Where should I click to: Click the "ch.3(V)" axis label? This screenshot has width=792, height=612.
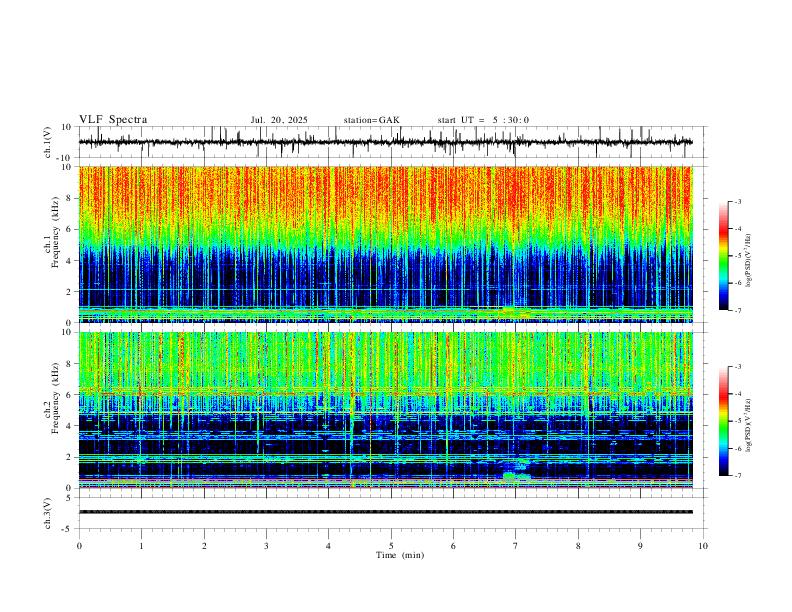48,513
